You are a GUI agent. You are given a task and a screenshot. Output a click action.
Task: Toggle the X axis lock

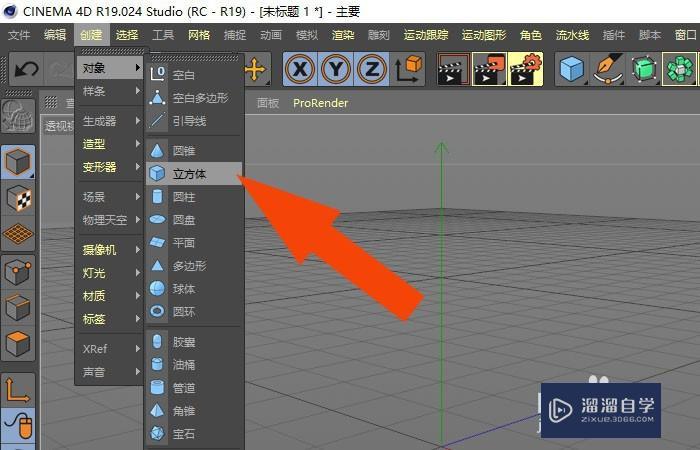click(300, 69)
